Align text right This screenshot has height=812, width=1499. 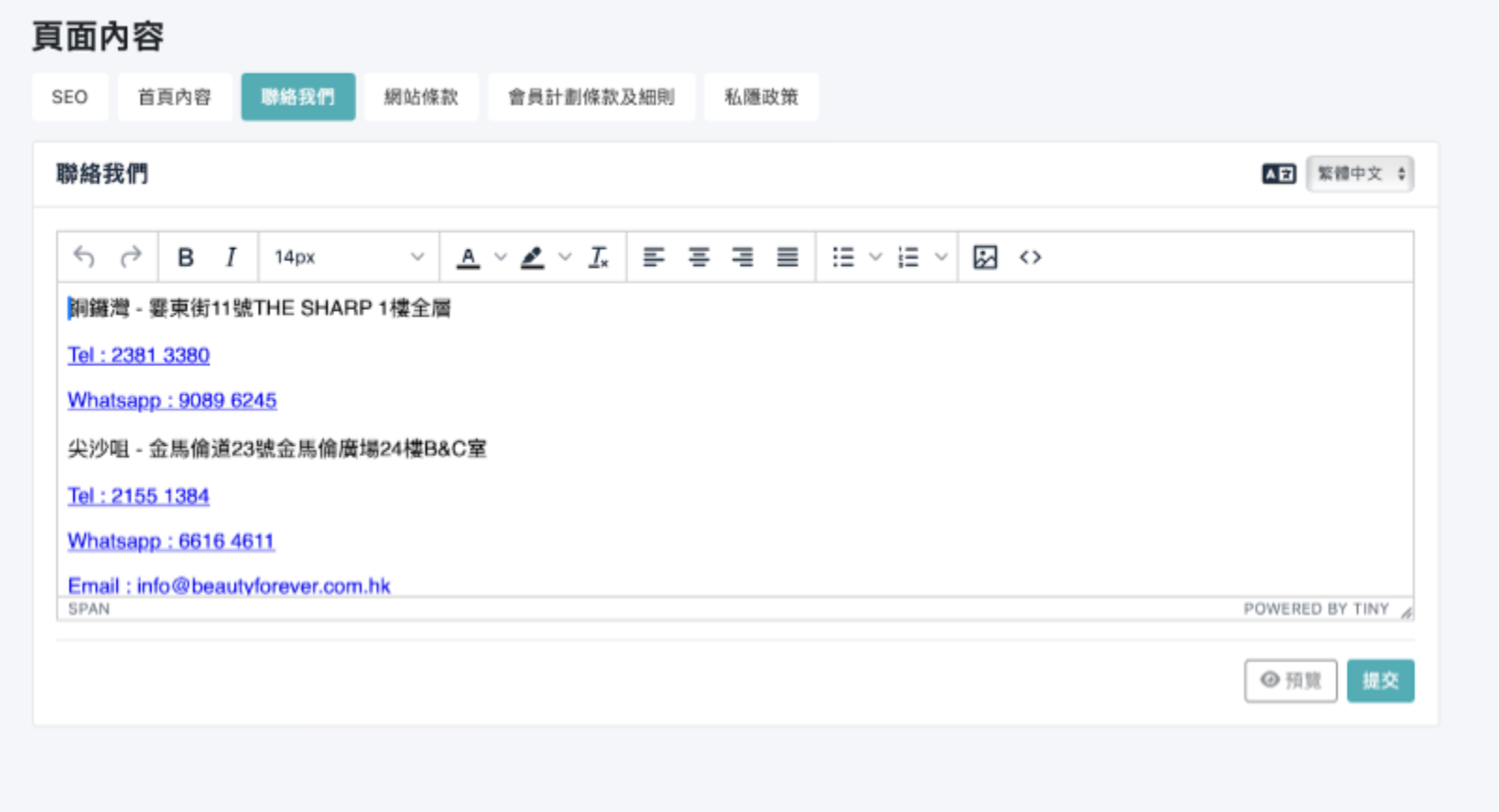[743, 257]
